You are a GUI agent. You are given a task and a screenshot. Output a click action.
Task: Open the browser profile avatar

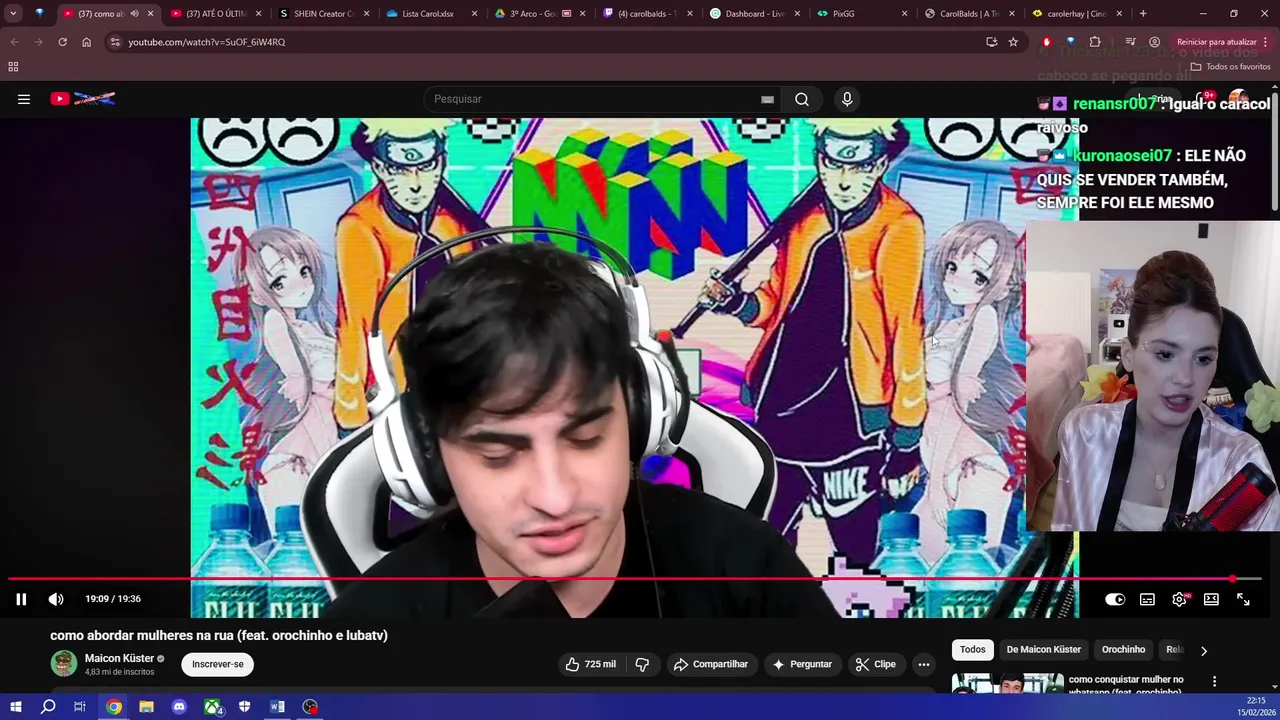coord(1154,42)
